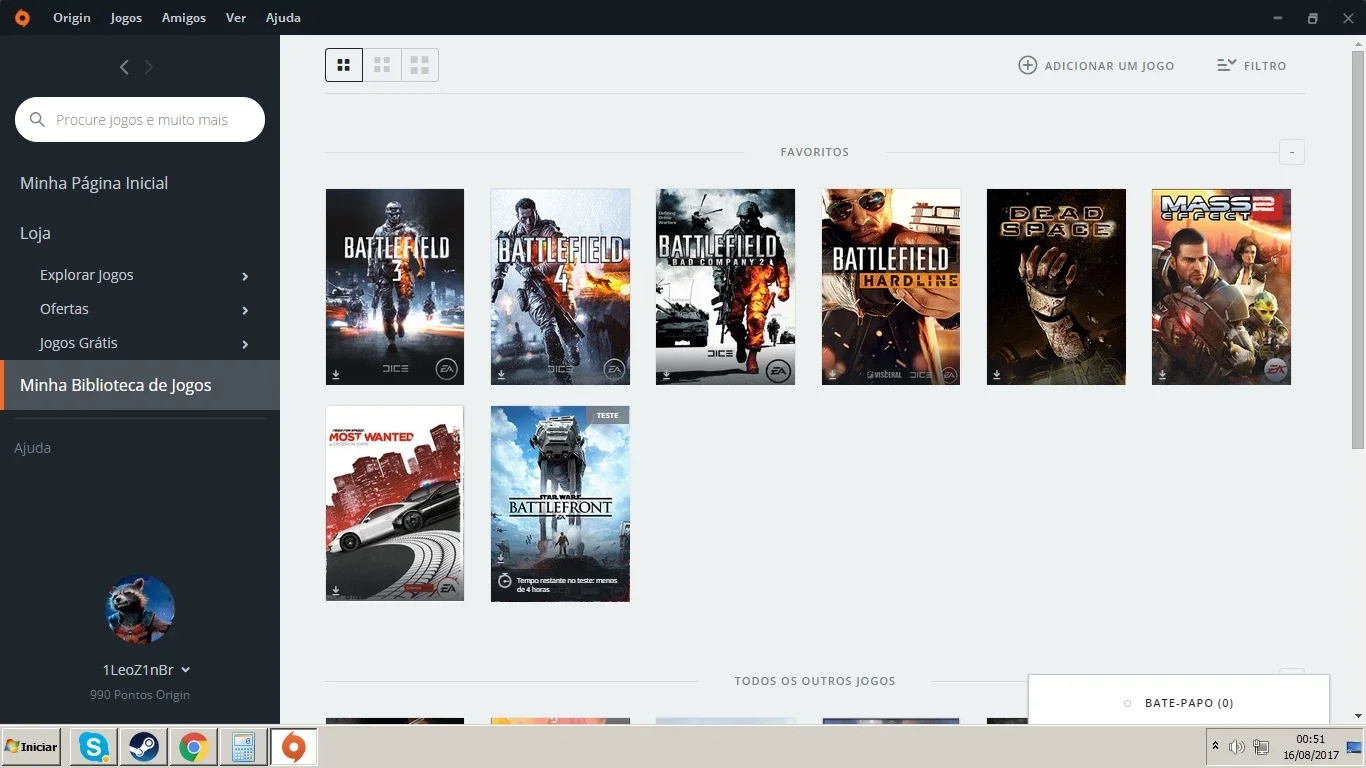Select the Battlefield Bad Company 2 tile

tap(725, 287)
